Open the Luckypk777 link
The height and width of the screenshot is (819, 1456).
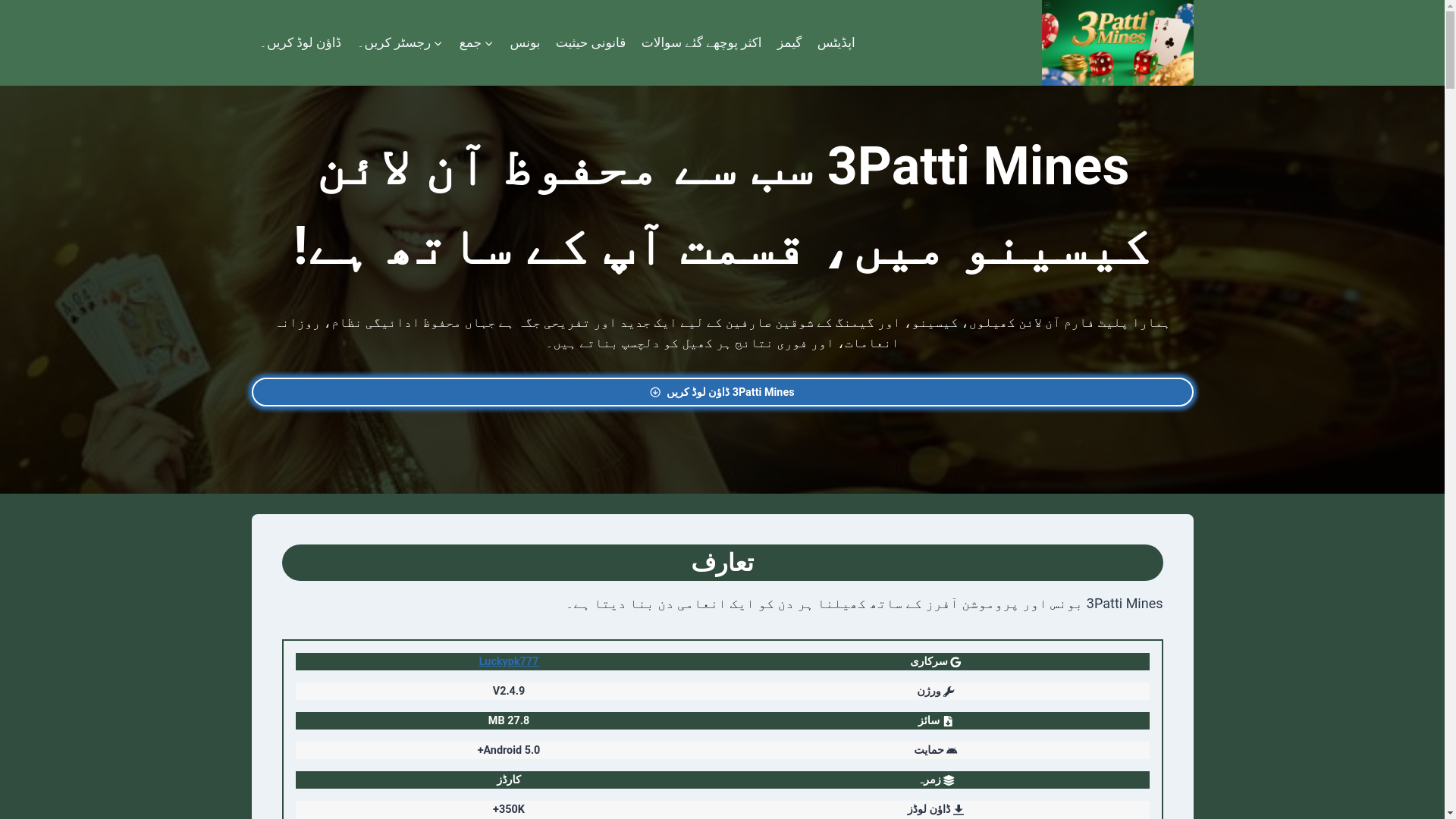pyautogui.click(x=509, y=661)
